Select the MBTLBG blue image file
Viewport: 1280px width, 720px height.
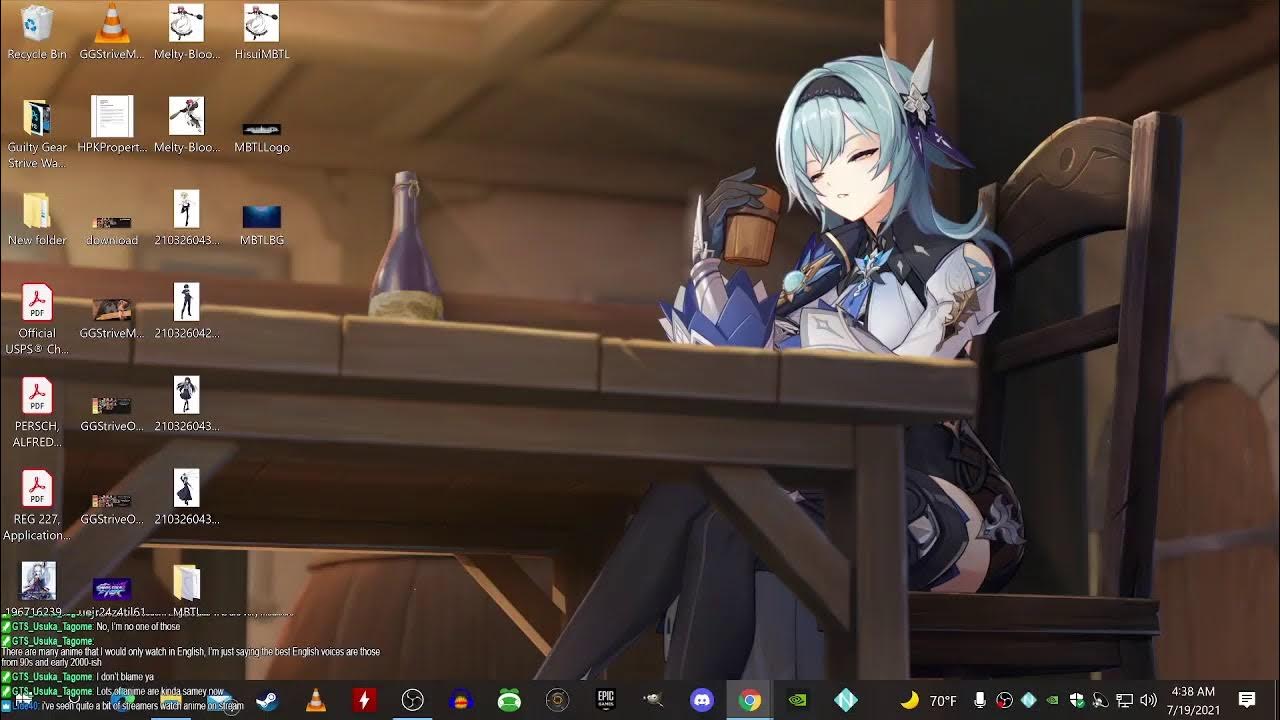tap(262, 225)
